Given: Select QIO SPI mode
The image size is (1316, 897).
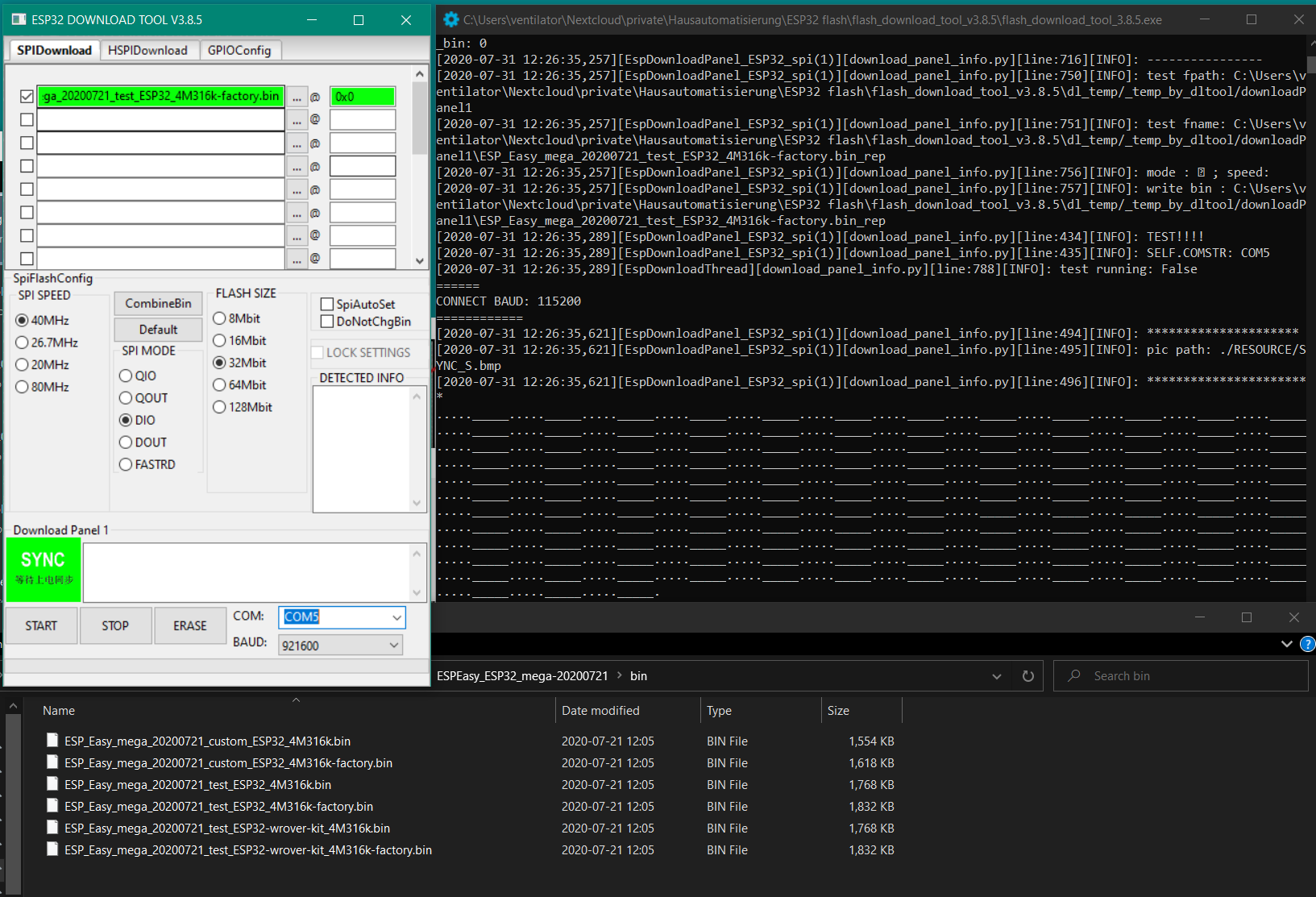Looking at the screenshot, I should (126, 376).
